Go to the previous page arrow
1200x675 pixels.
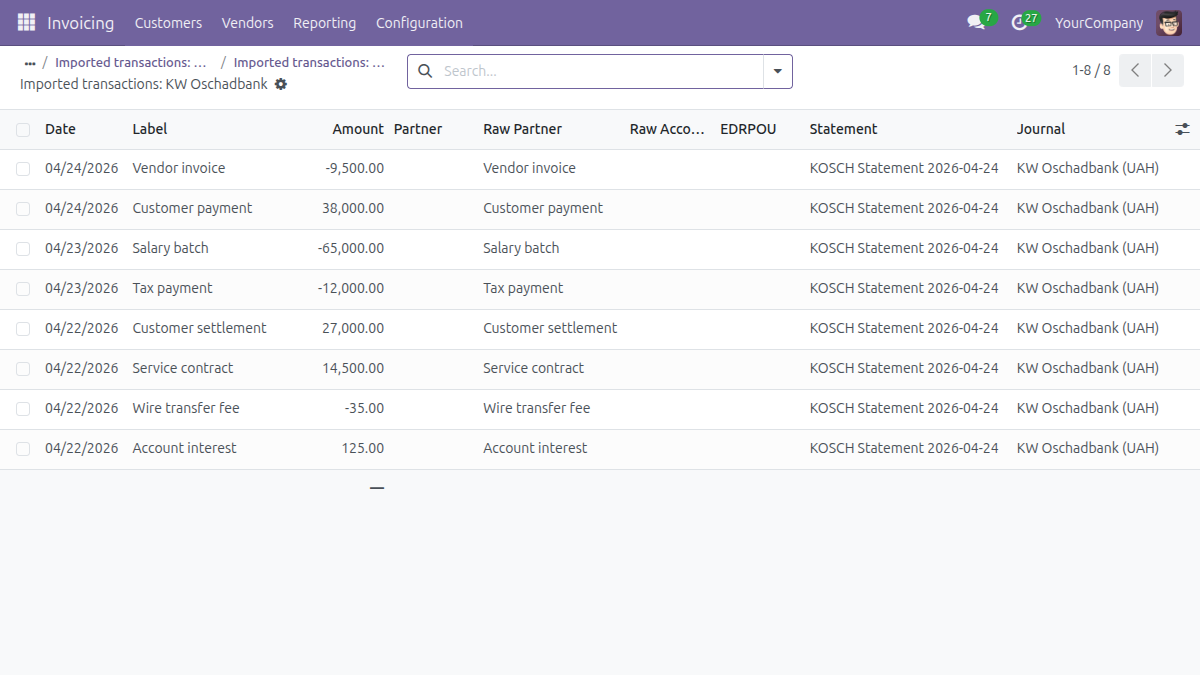coord(1135,71)
